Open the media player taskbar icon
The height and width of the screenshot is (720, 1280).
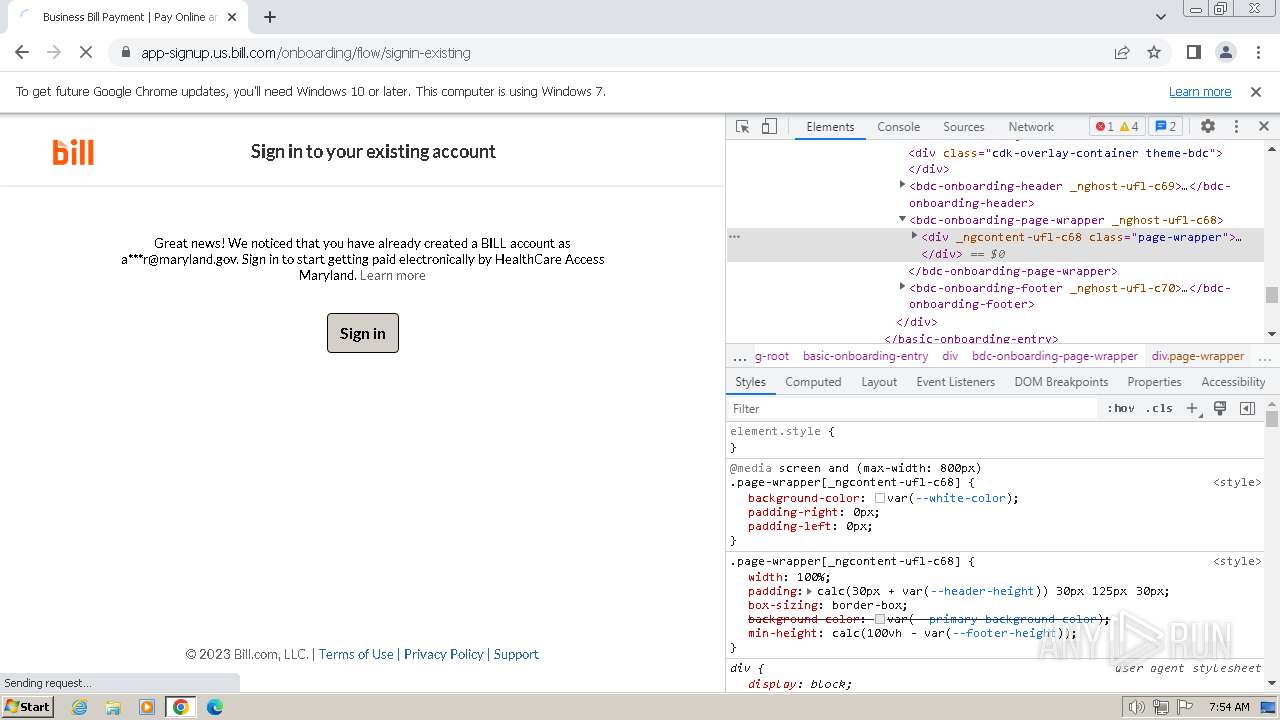147,706
